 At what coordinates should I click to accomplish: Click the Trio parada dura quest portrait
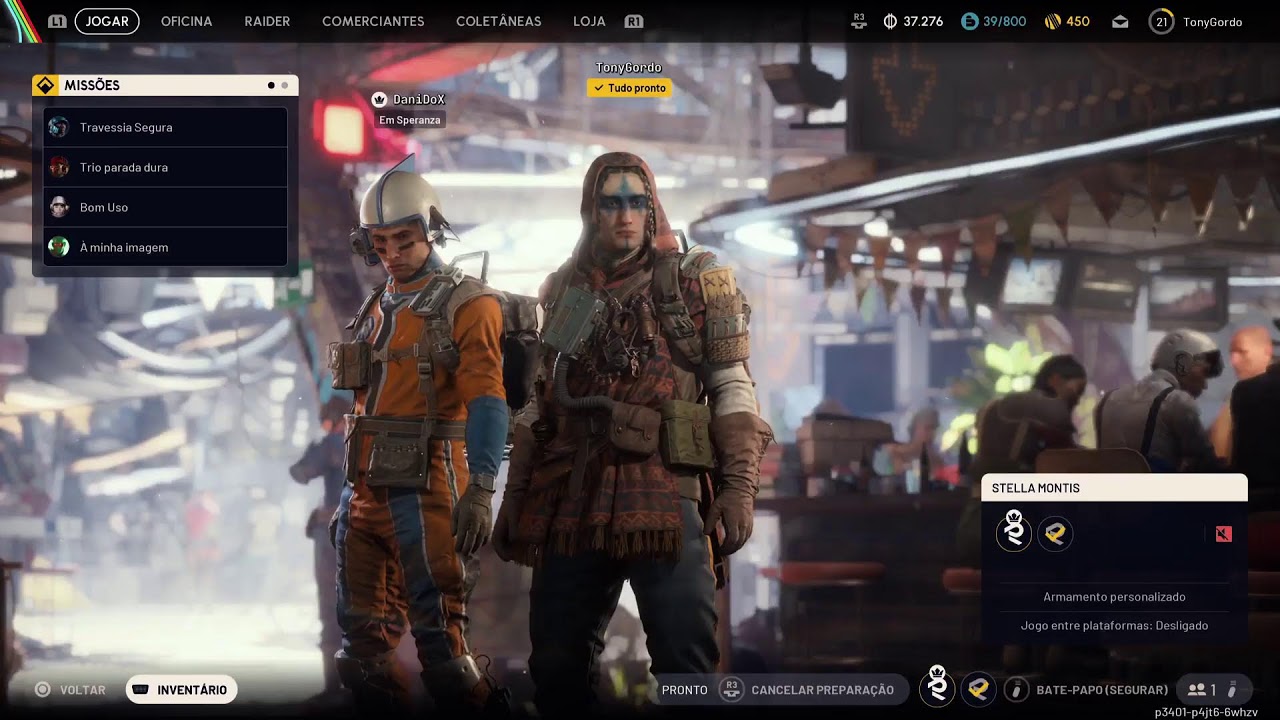[59, 167]
